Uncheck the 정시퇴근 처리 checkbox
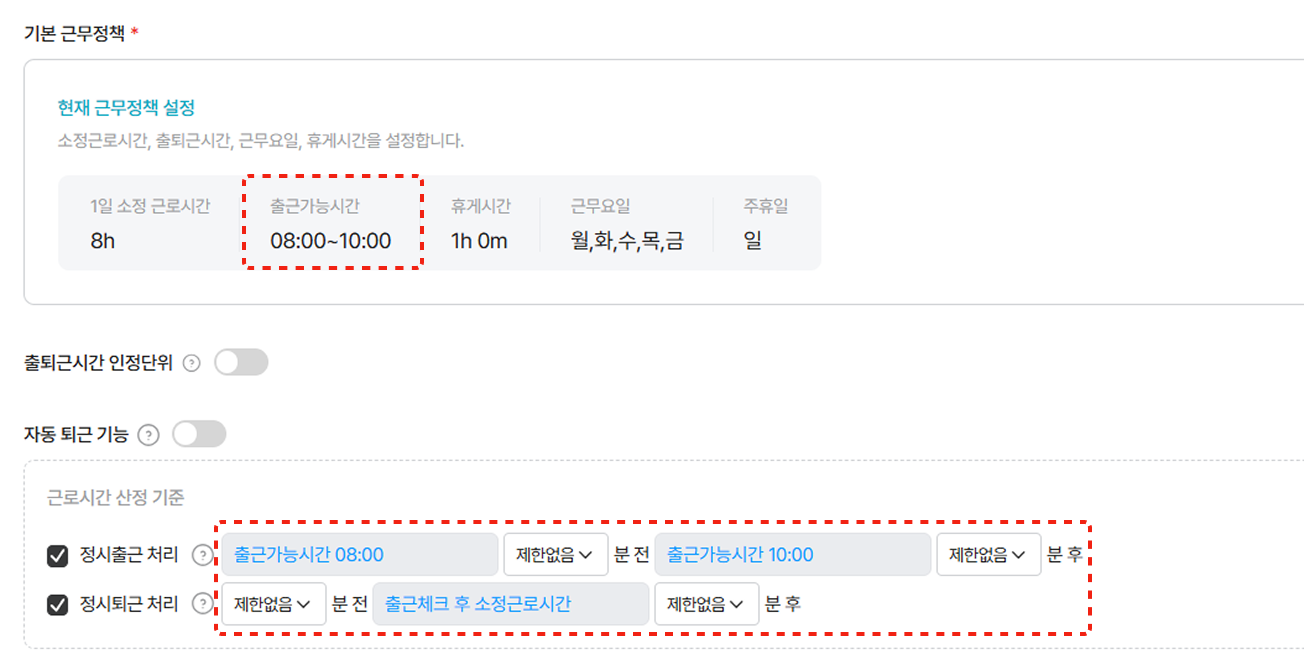 point(58,604)
